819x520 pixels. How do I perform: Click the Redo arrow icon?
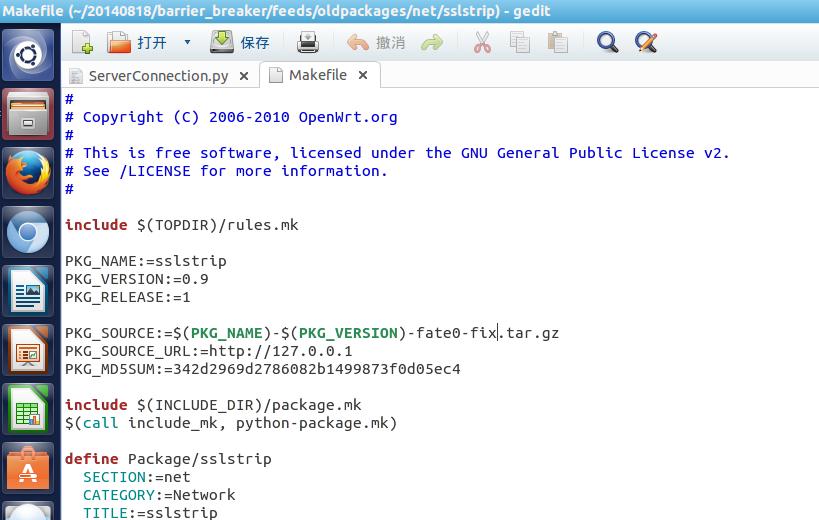pyautogui.click(x=432, y=42)
